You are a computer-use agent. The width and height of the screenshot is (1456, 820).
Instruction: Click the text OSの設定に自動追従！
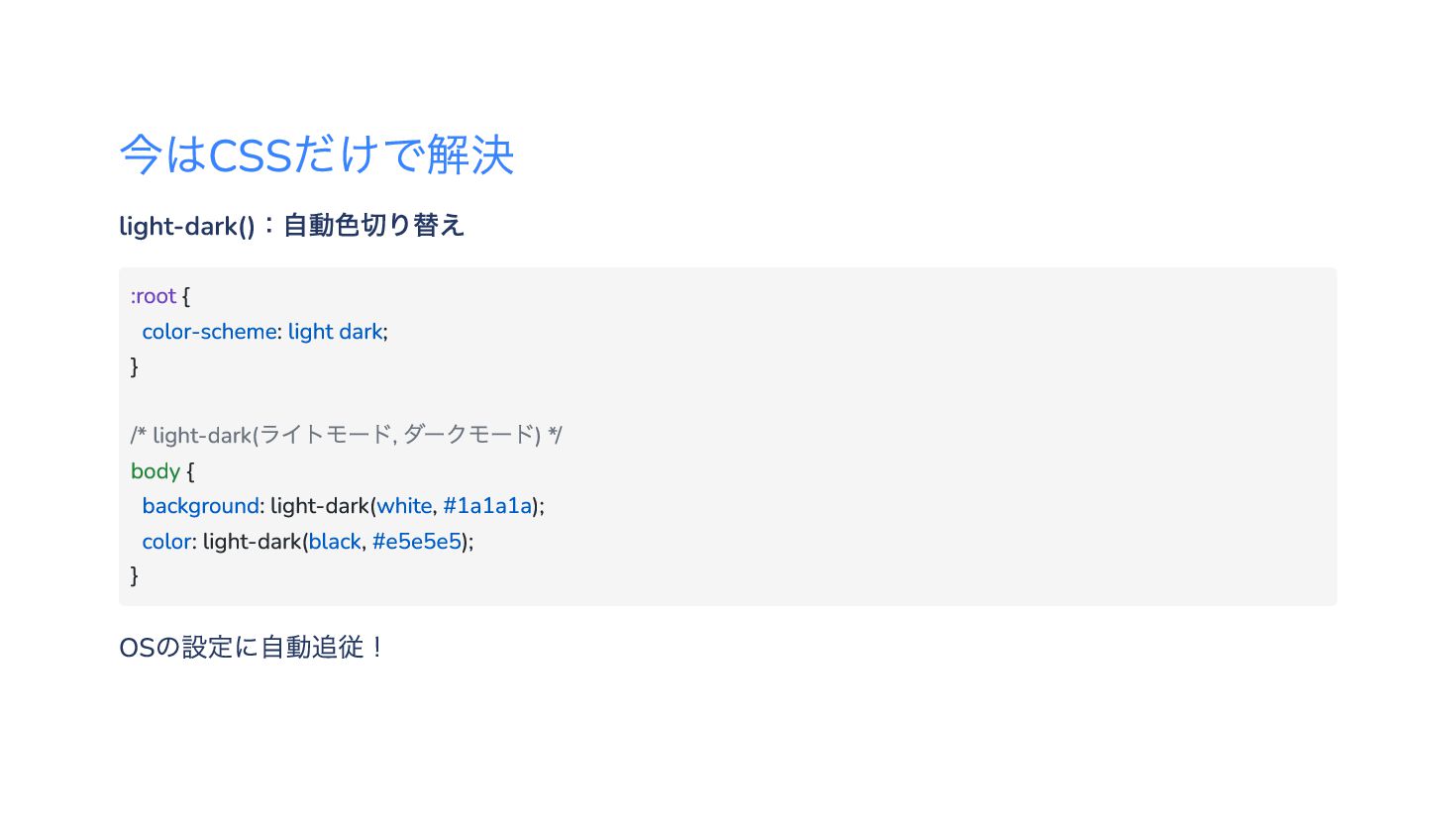[x=252, y=648]
